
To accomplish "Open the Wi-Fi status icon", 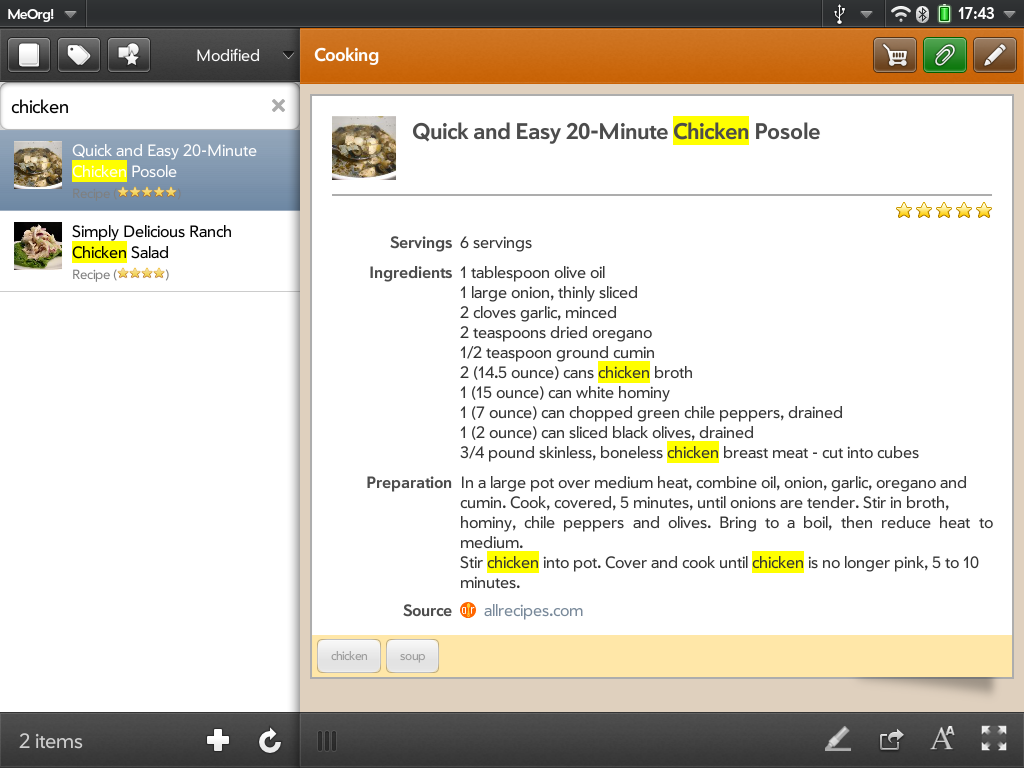I will pyautogui.click(x=901, y=14).
